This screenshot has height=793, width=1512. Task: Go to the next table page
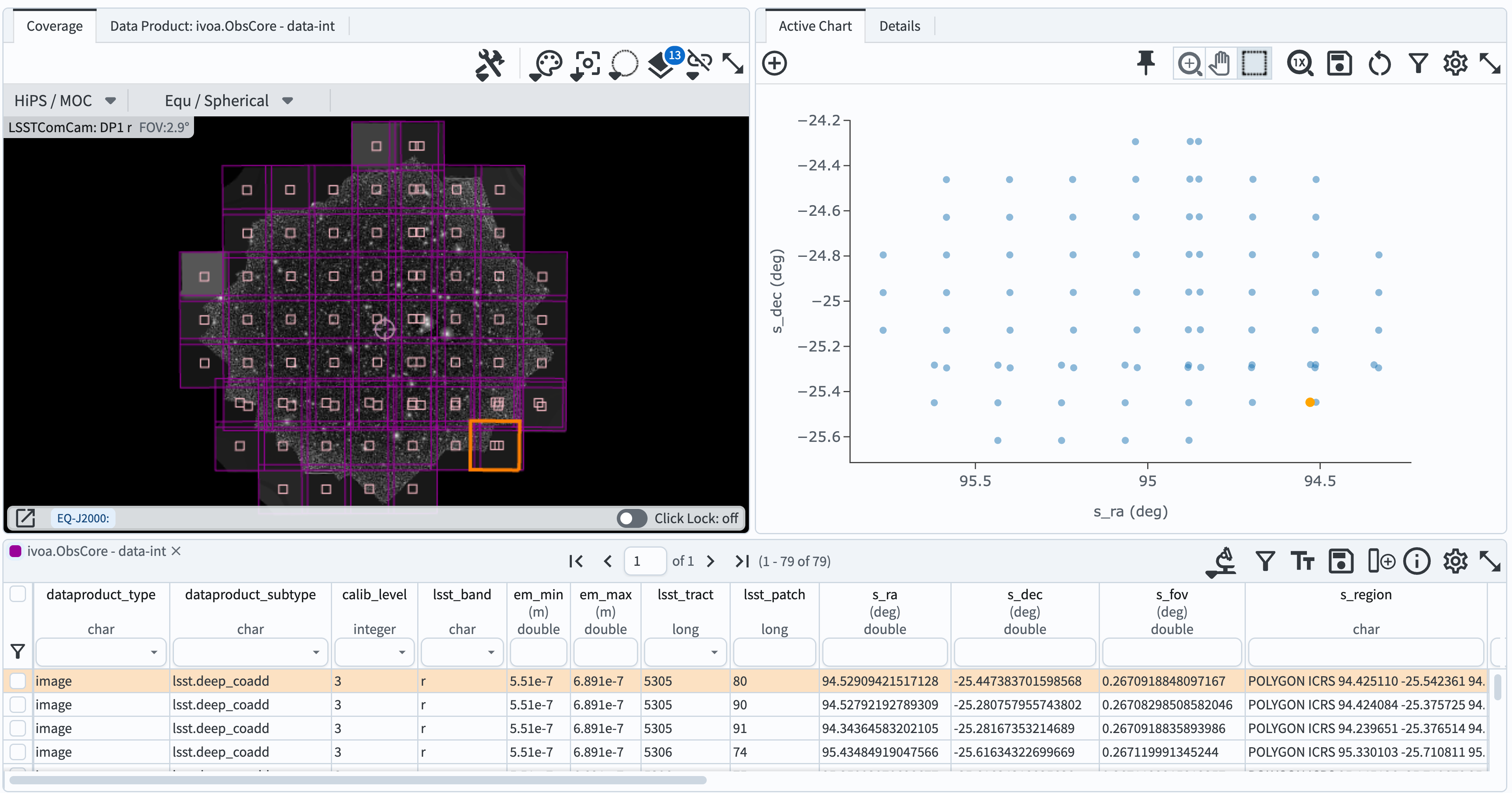pos(710,561)
